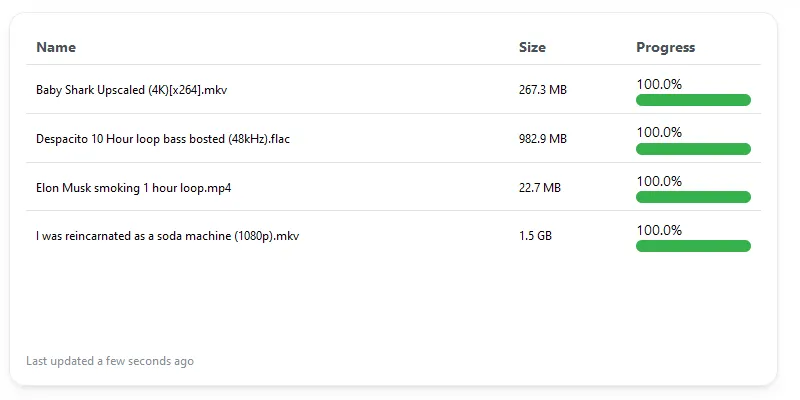Click the Name column header
Screen dimensions: 800x400
point(56,47)
